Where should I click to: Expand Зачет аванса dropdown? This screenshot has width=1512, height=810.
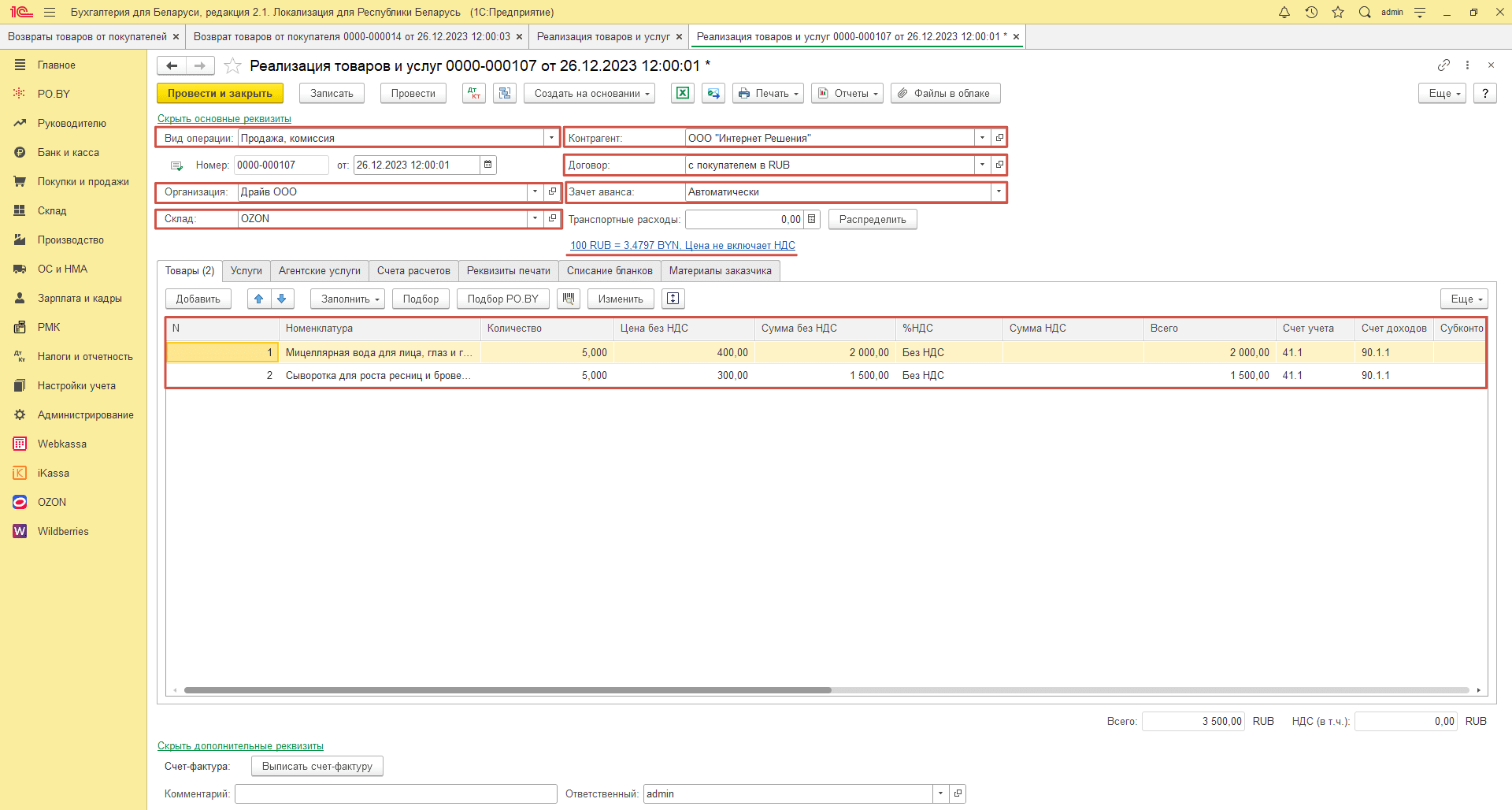click(999, 191)
